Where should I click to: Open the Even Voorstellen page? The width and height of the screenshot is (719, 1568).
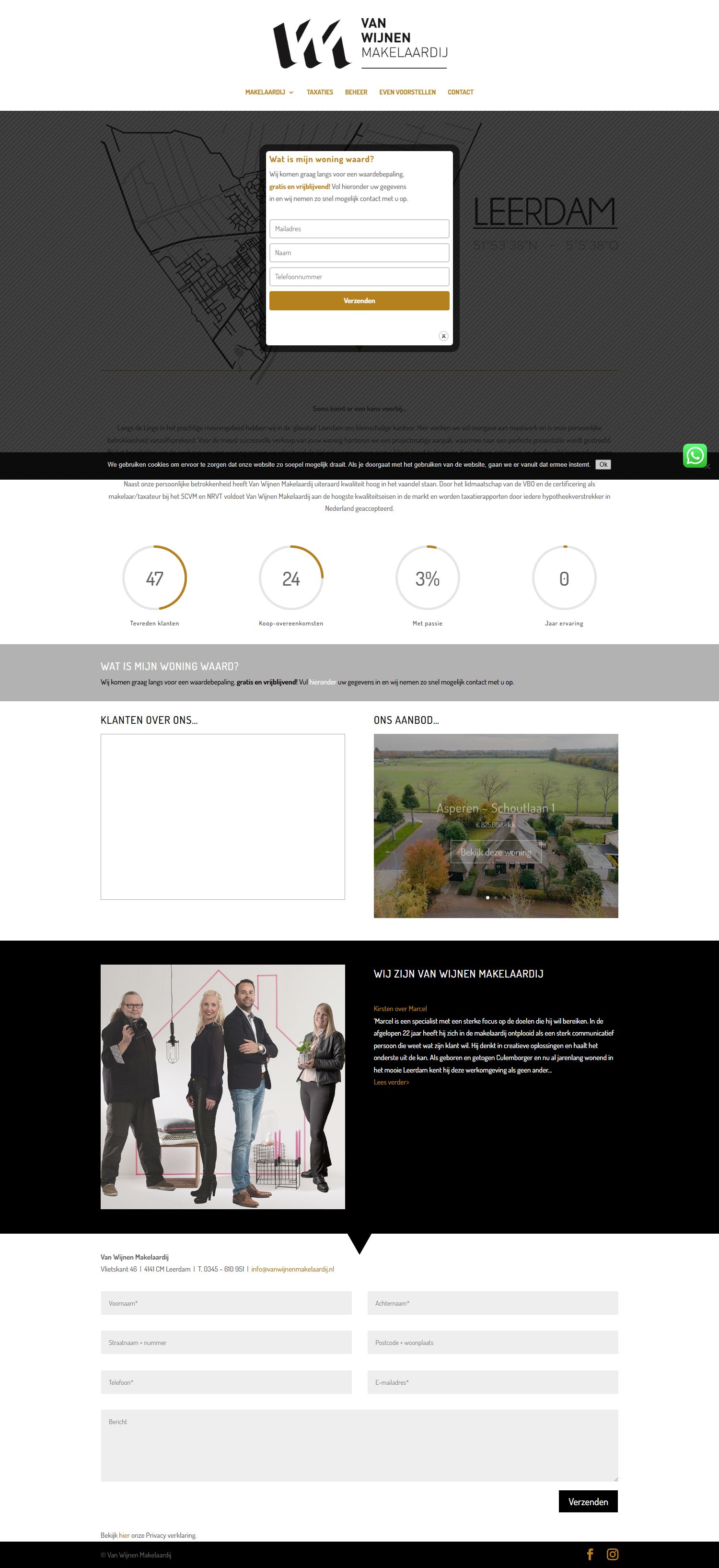point(407,93)
